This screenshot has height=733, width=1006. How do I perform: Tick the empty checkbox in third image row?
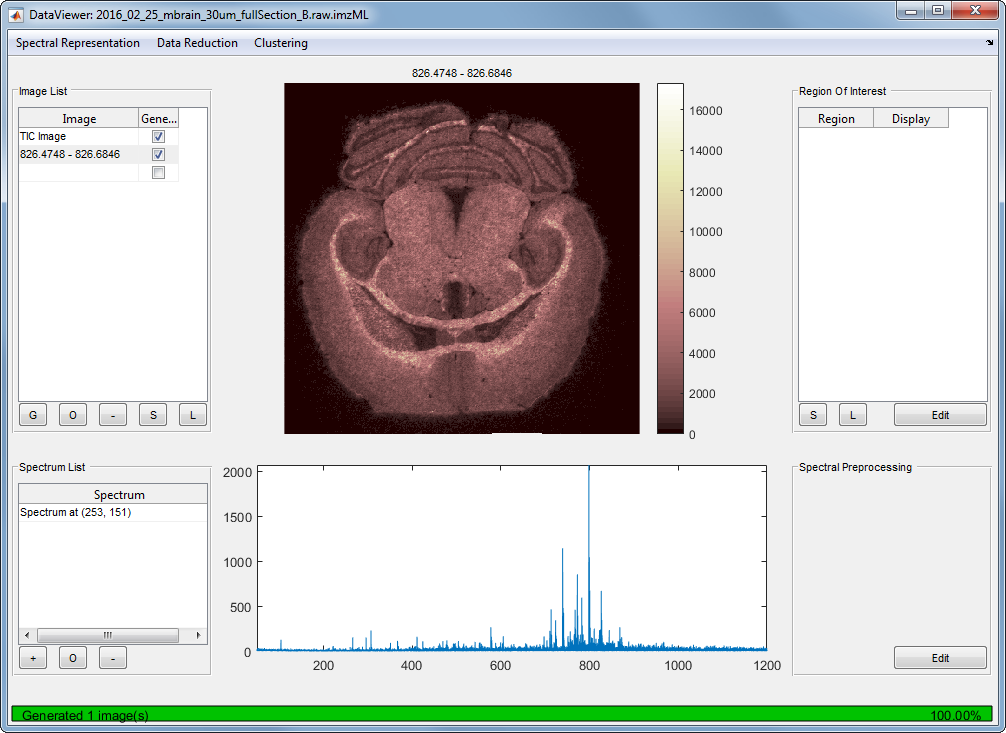coord(158,173)
